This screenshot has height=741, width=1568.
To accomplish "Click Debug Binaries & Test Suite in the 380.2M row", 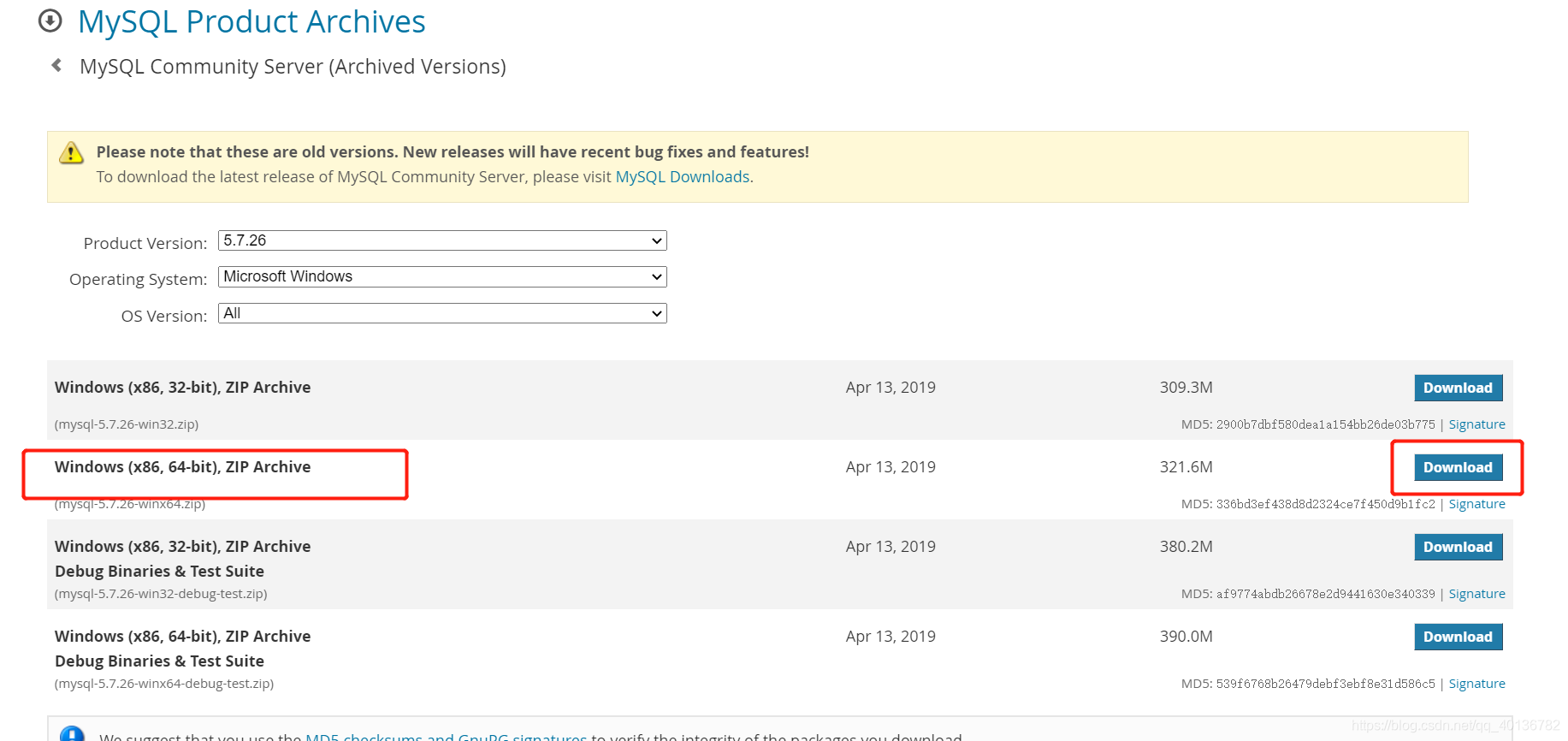I will coord(159,572).
